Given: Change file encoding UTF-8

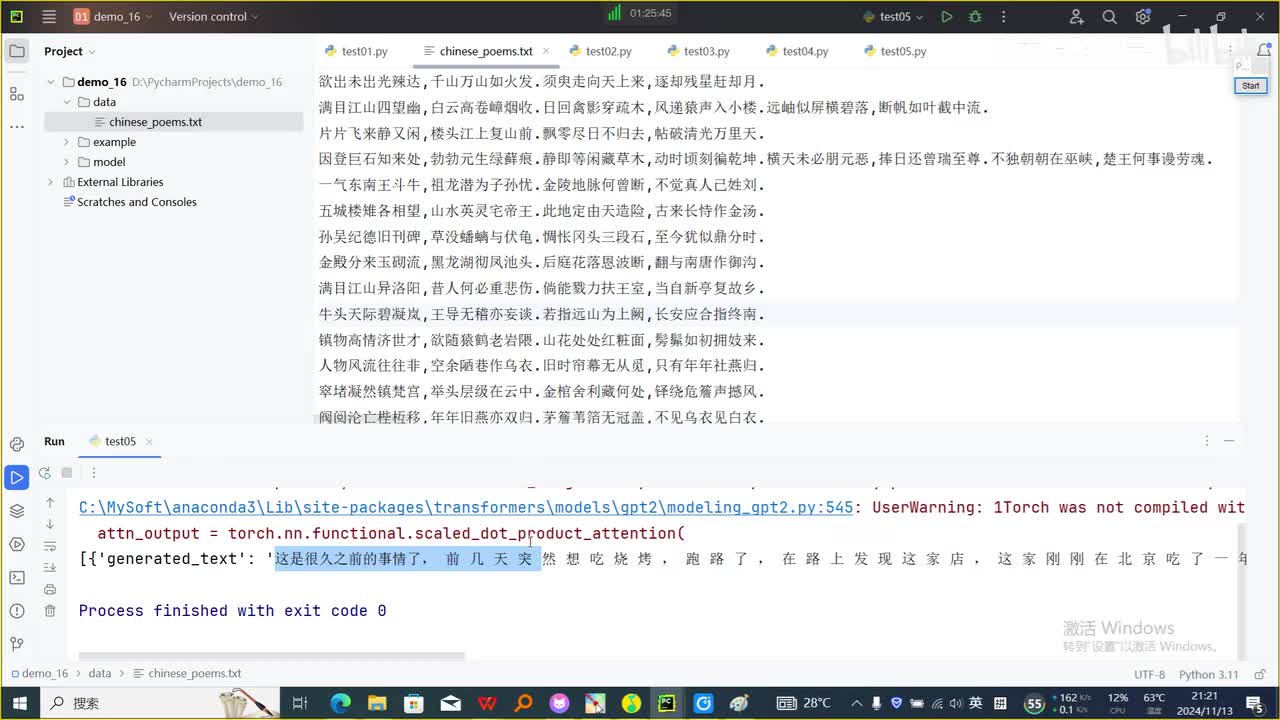Looking at the screenshot, I should (1150, 674).
